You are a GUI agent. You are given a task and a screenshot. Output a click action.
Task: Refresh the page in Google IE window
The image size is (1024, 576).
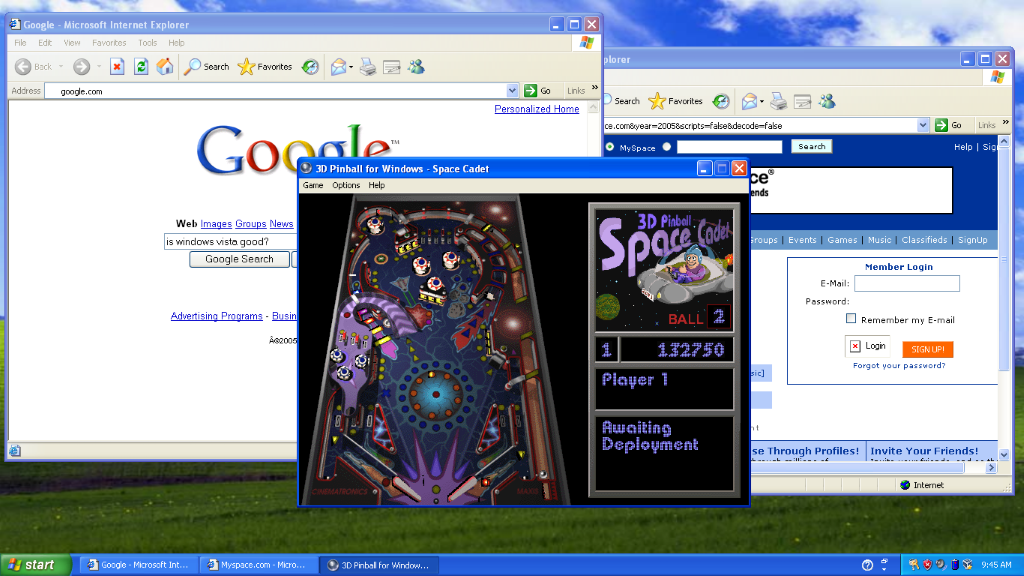coord(141,67)
